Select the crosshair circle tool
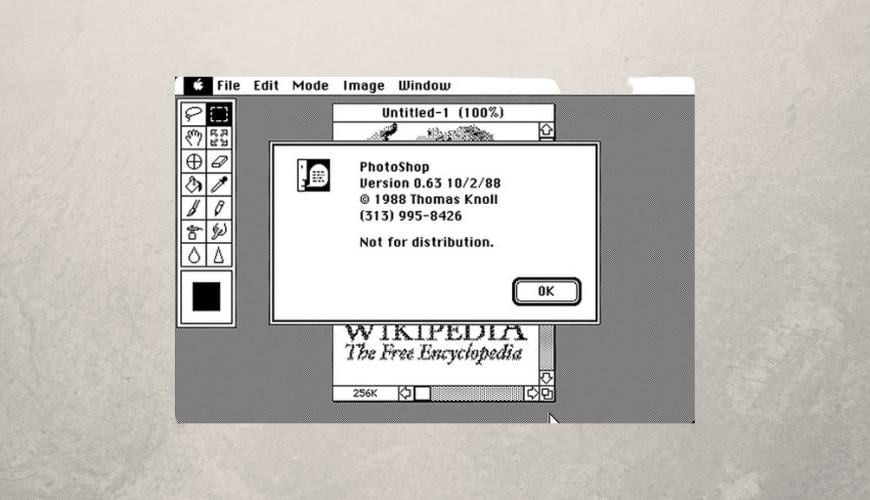 (x=194, y=161)
